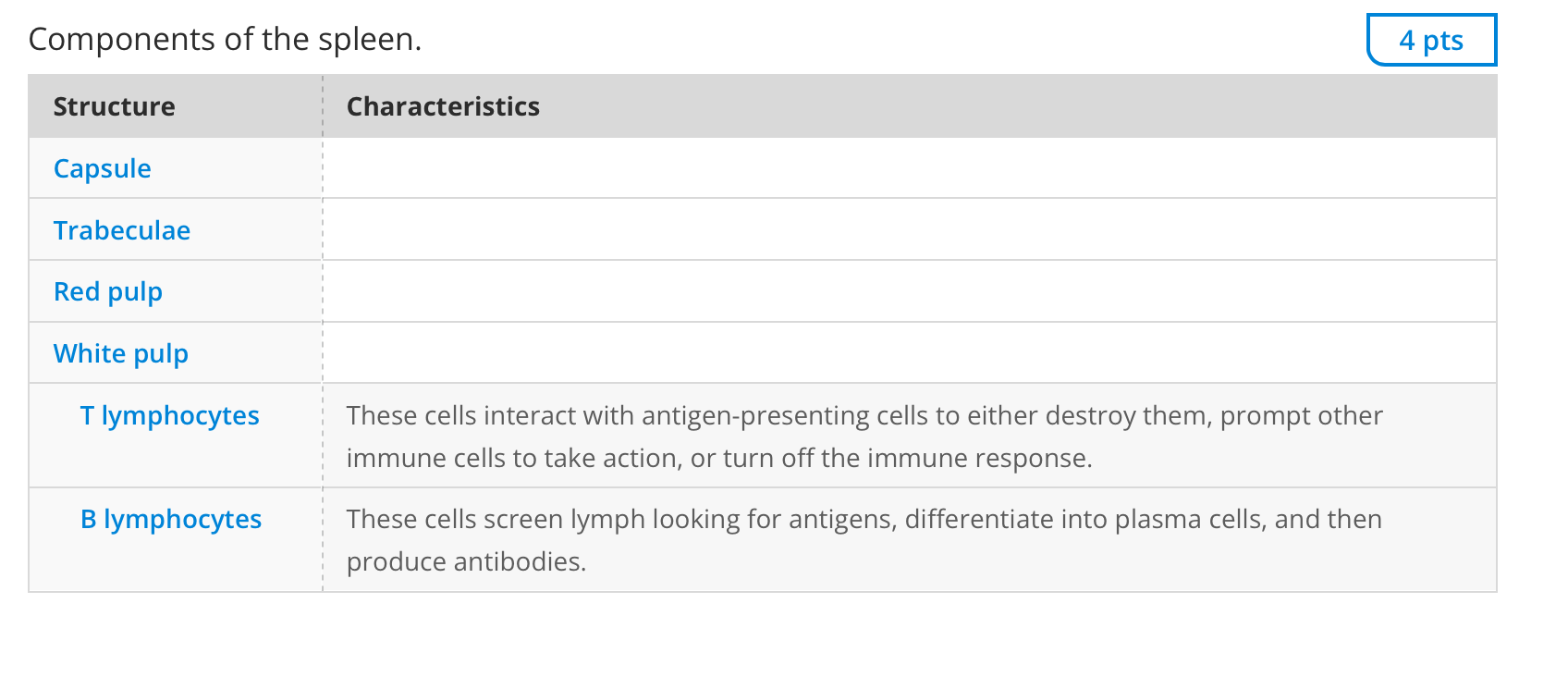This screenshot has width=1568, height=677.
Task: Click the empty White pulp characteristics cell
Action: pos(908,353)
